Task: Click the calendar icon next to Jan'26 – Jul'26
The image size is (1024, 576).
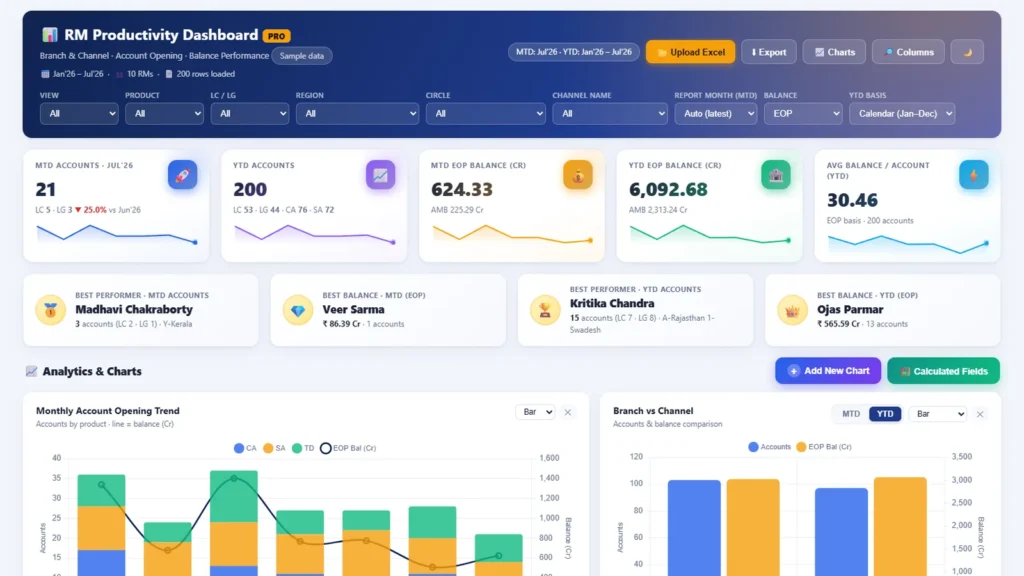Action: pyautogui.click(x=45, y=74)
